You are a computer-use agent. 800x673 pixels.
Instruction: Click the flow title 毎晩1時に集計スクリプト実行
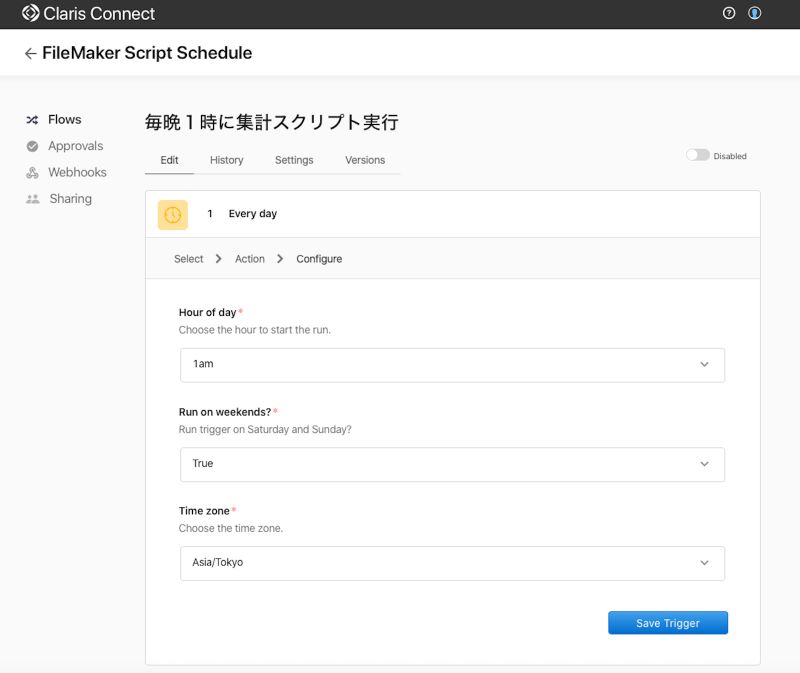click(271, 122)
